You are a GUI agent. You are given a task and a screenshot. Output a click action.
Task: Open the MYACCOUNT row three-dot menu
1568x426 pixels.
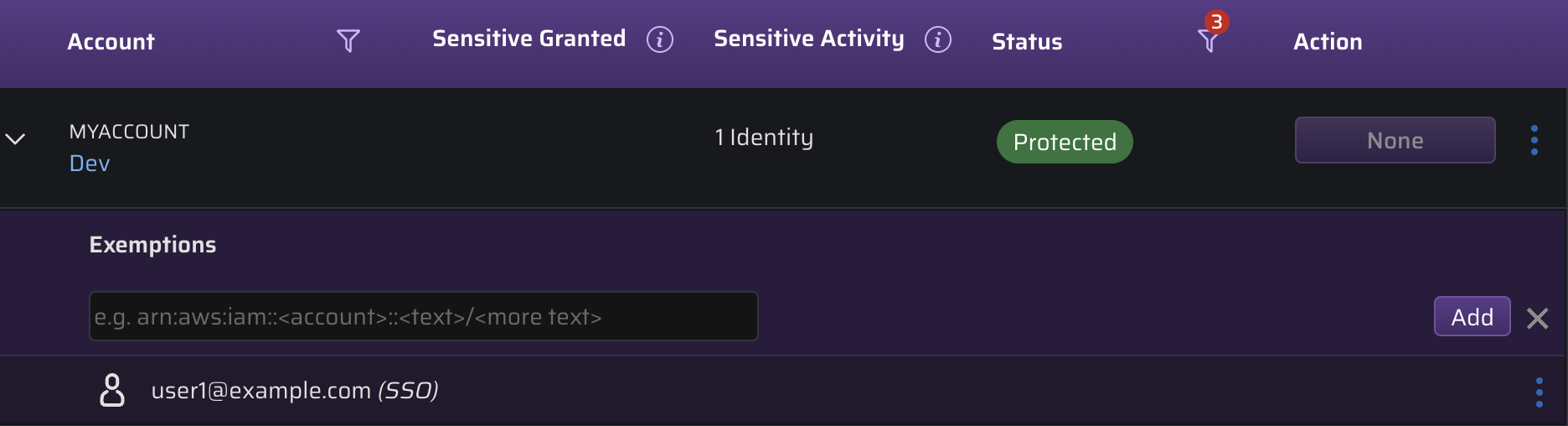tap(1534, 140)
